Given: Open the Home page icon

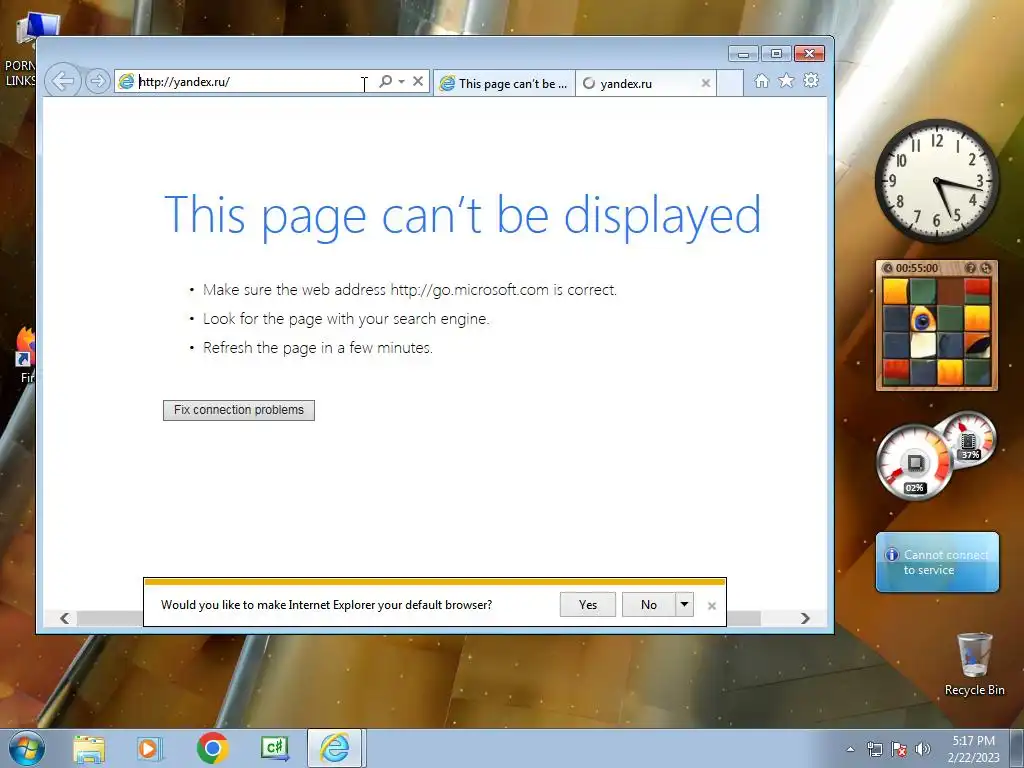Looking at the screenshot, I should (761, 80).
